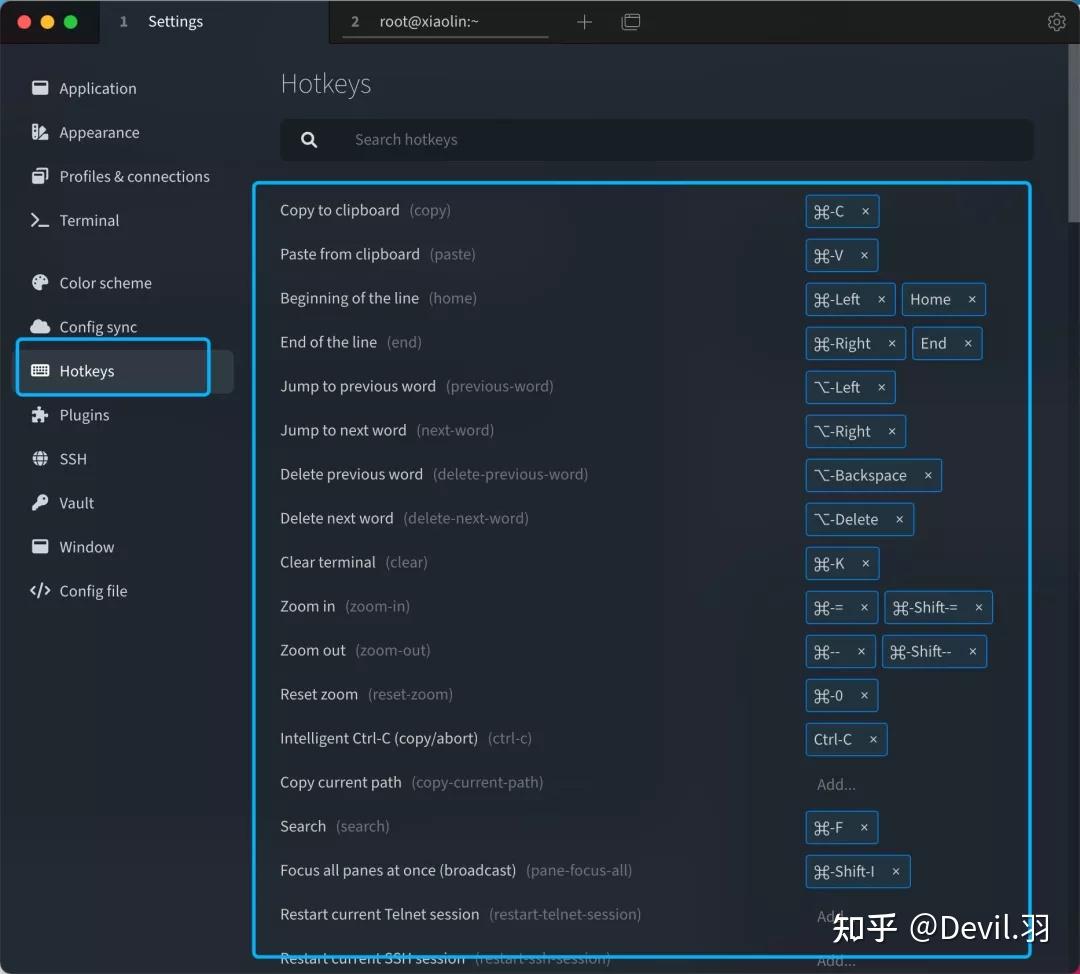Viewport: 1080px width, 974px height.
Task: Switch to the Settings tab
Action: (x=175, y=21)
